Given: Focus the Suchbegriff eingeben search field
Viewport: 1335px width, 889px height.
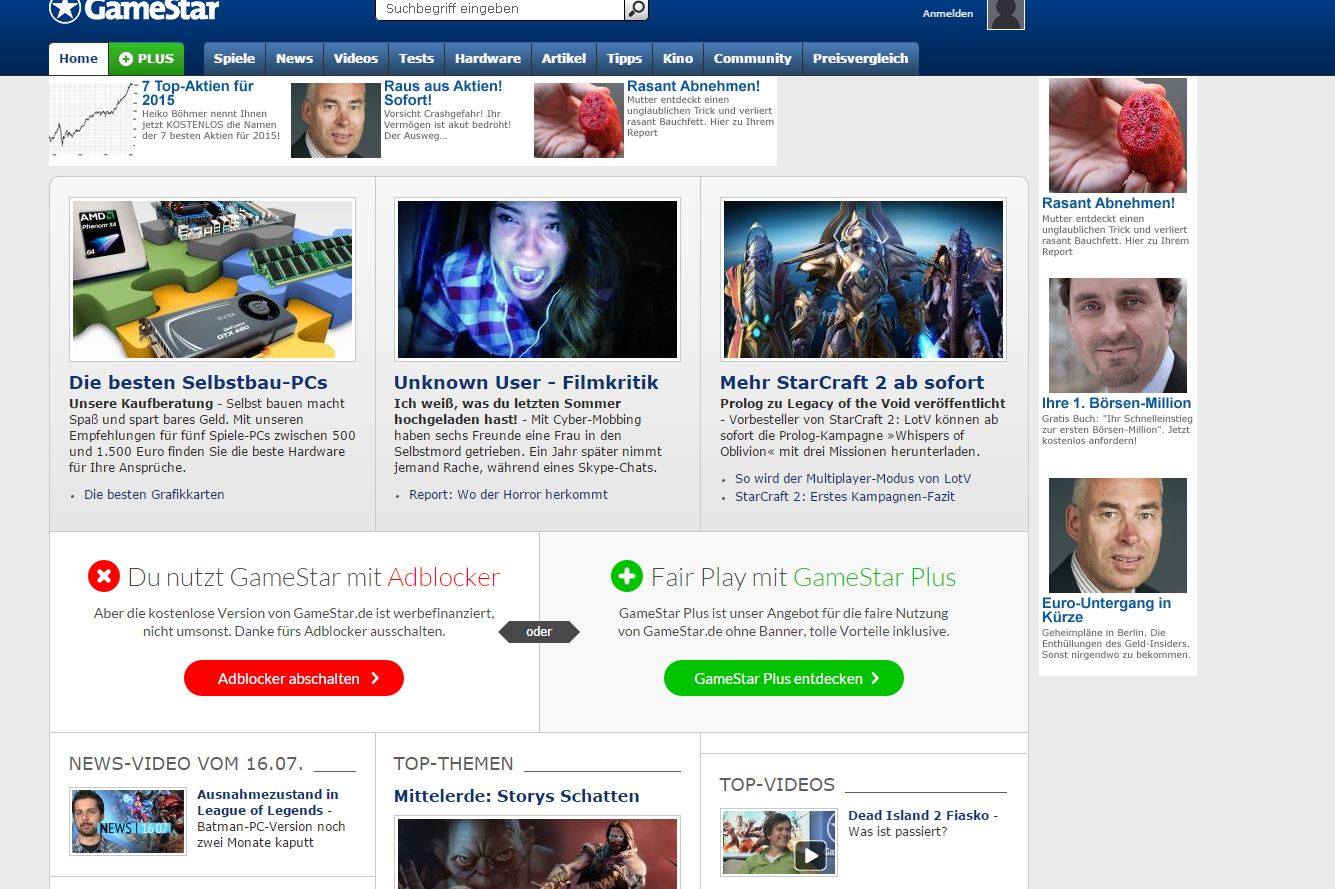Looking at the screenshot, I should 500,9.
